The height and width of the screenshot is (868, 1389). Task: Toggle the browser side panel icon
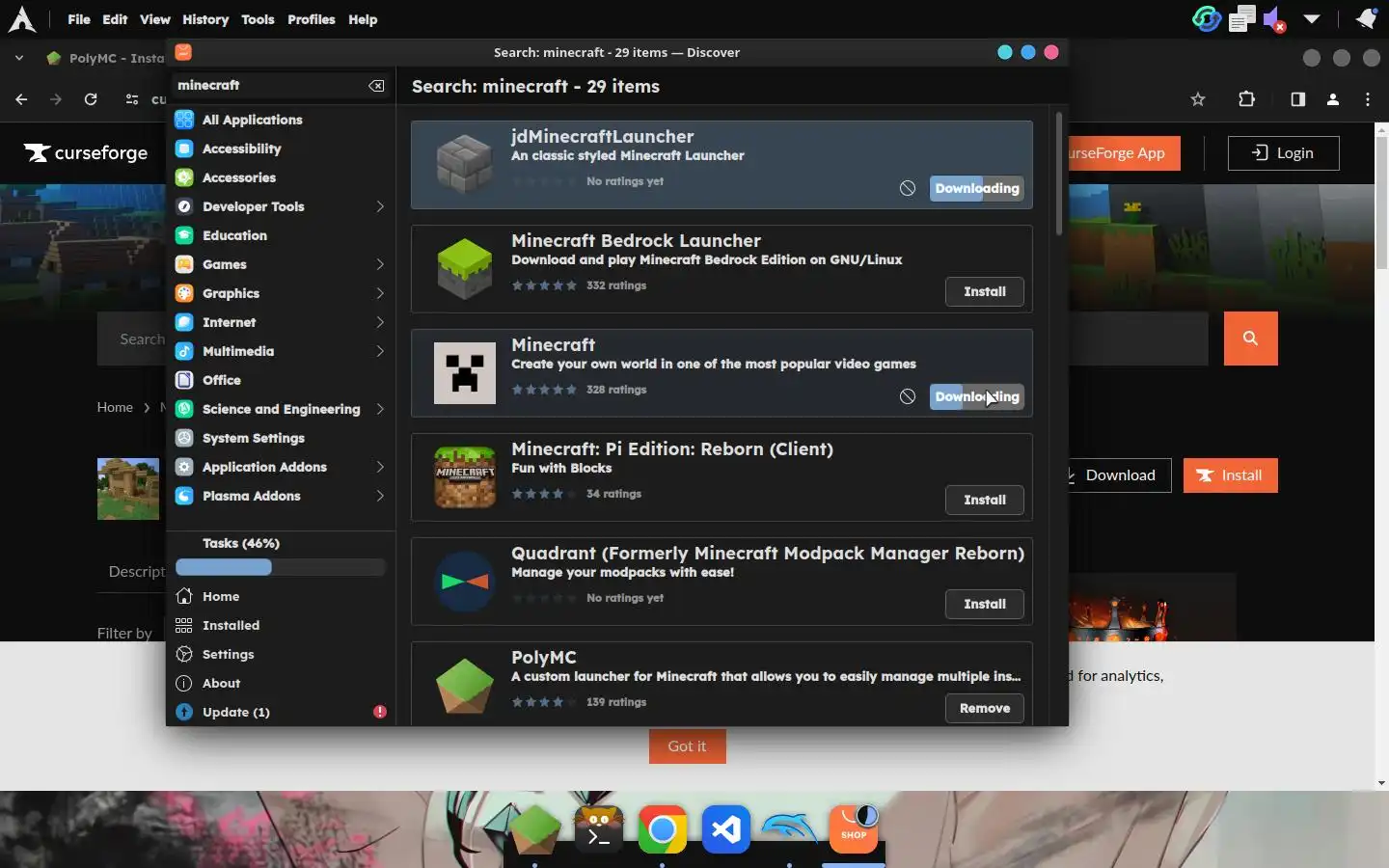tap(1297, 99)
